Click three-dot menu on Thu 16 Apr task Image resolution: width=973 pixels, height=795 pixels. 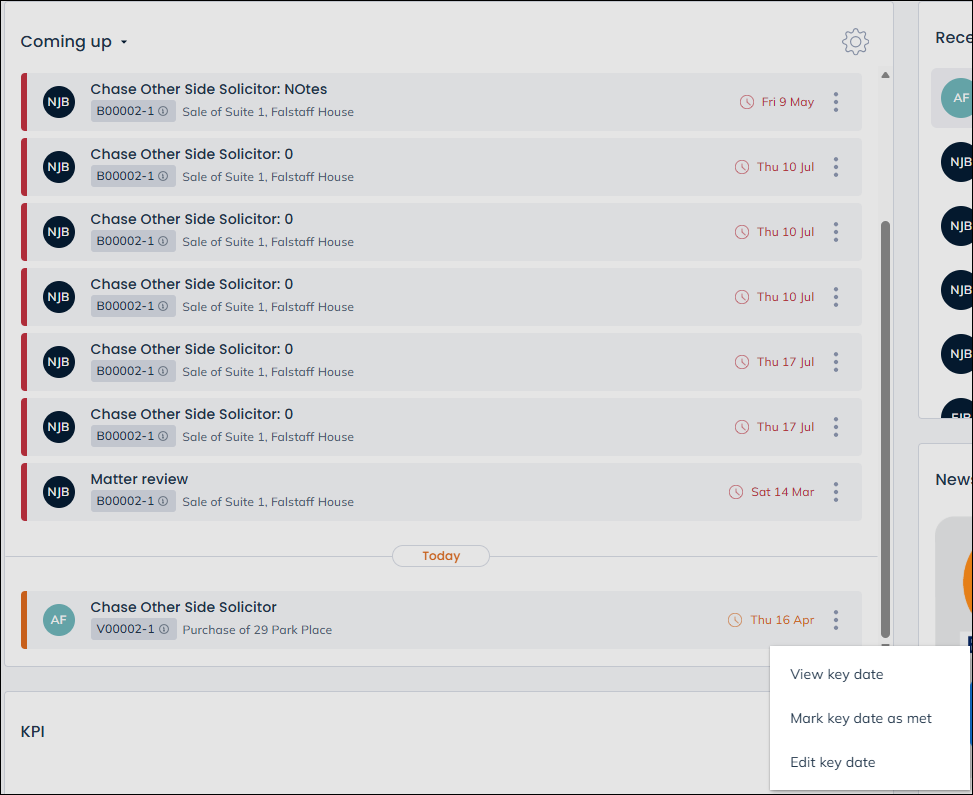coord(836,620)
